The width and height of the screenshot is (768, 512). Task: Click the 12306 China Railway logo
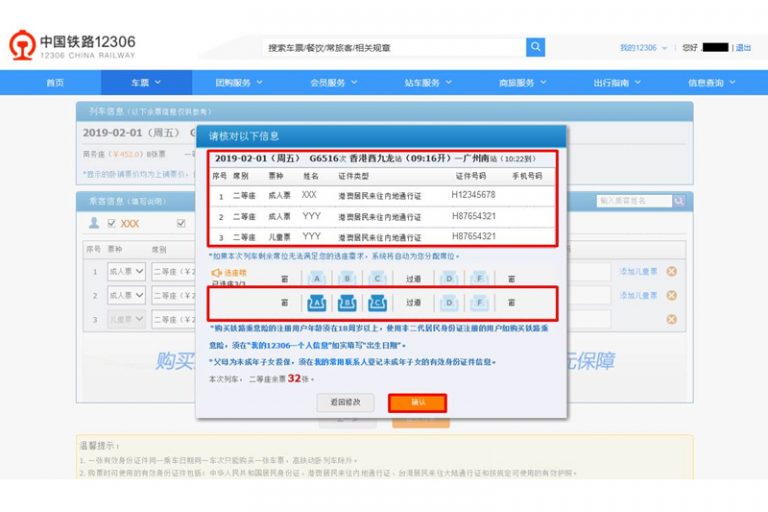(x=71, y=46)
